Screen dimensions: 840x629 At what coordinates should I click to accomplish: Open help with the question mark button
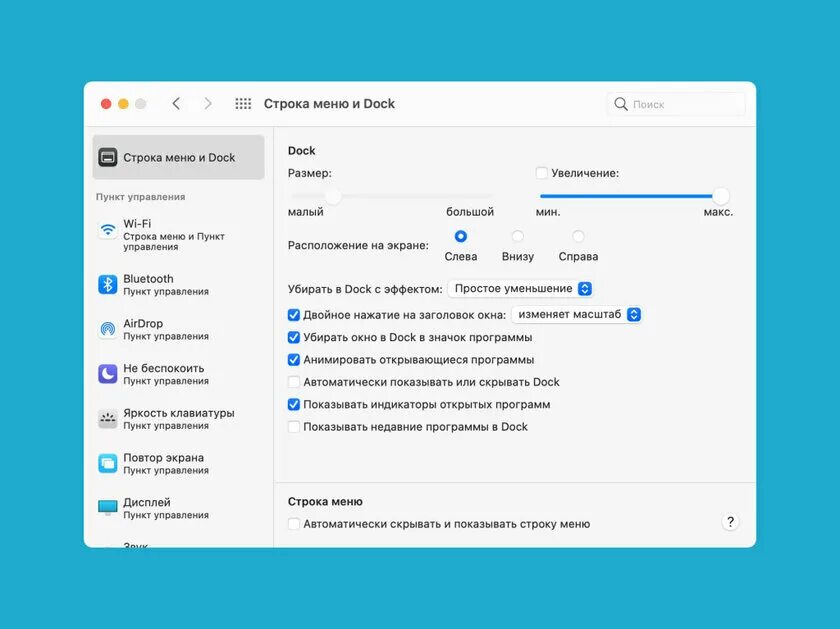tap(730, 522)
